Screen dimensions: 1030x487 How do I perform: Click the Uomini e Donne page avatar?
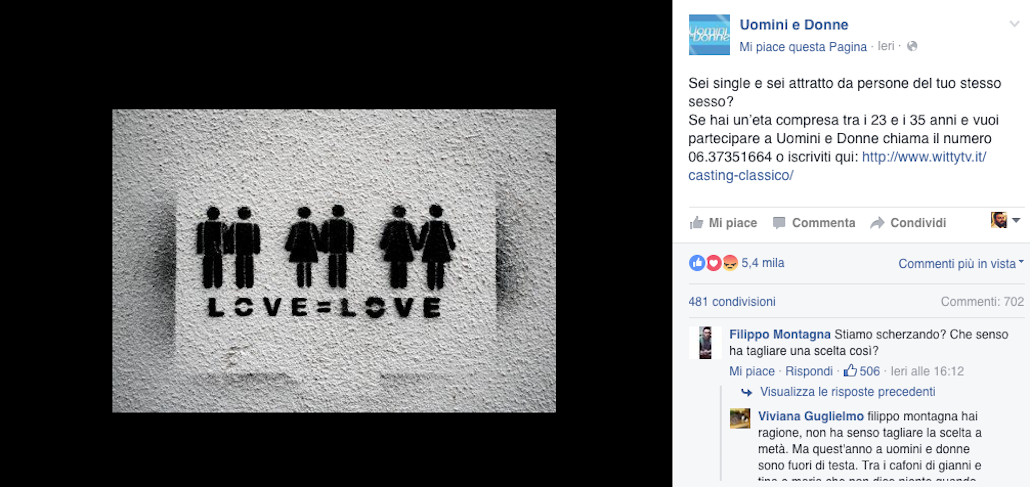[x=709, y=34]
